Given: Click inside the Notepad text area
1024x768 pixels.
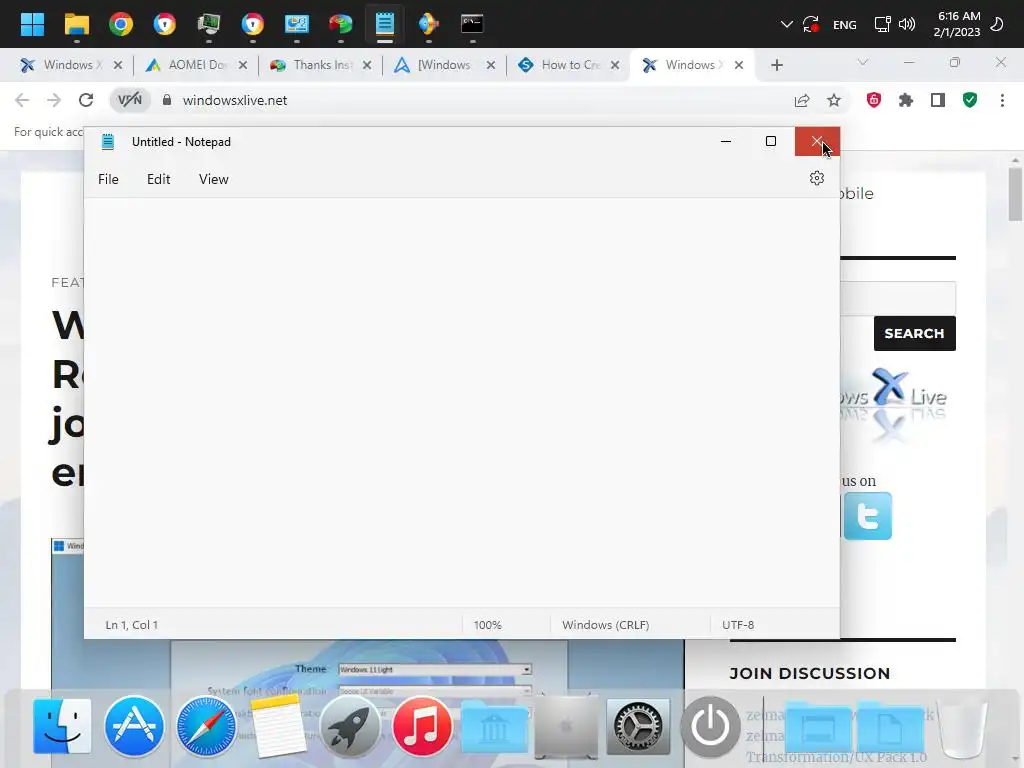Looking at the screenshot, I should (462, 402).
